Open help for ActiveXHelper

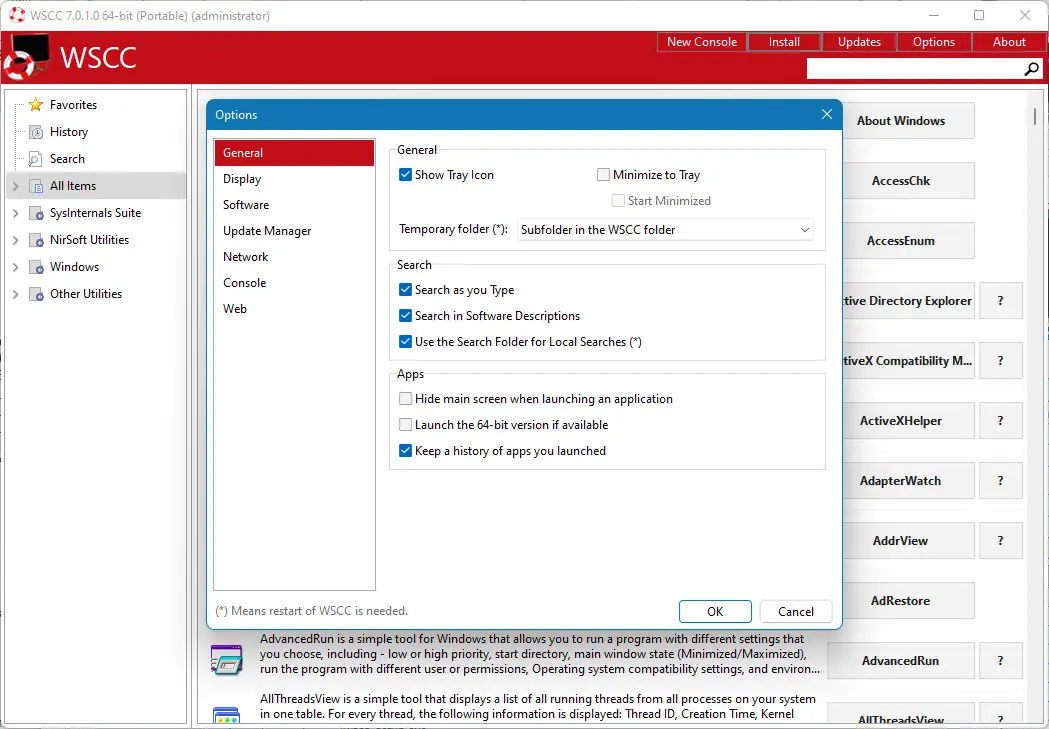[x=1001, y=421]
